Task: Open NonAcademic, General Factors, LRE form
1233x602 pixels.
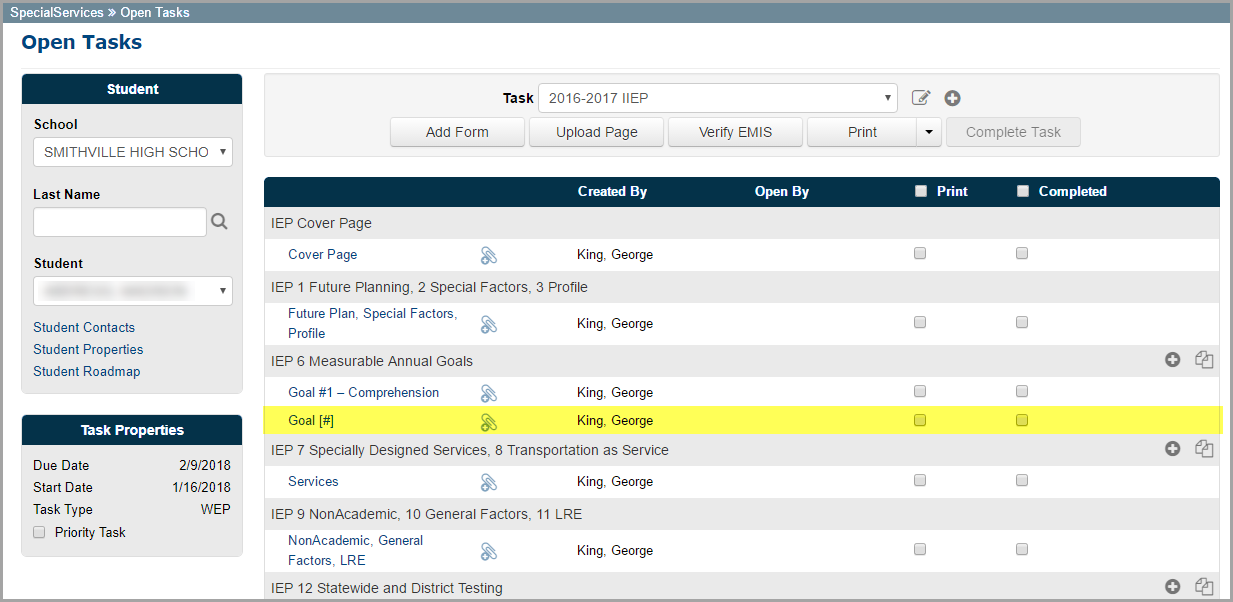Action: [x=355, y=550]
